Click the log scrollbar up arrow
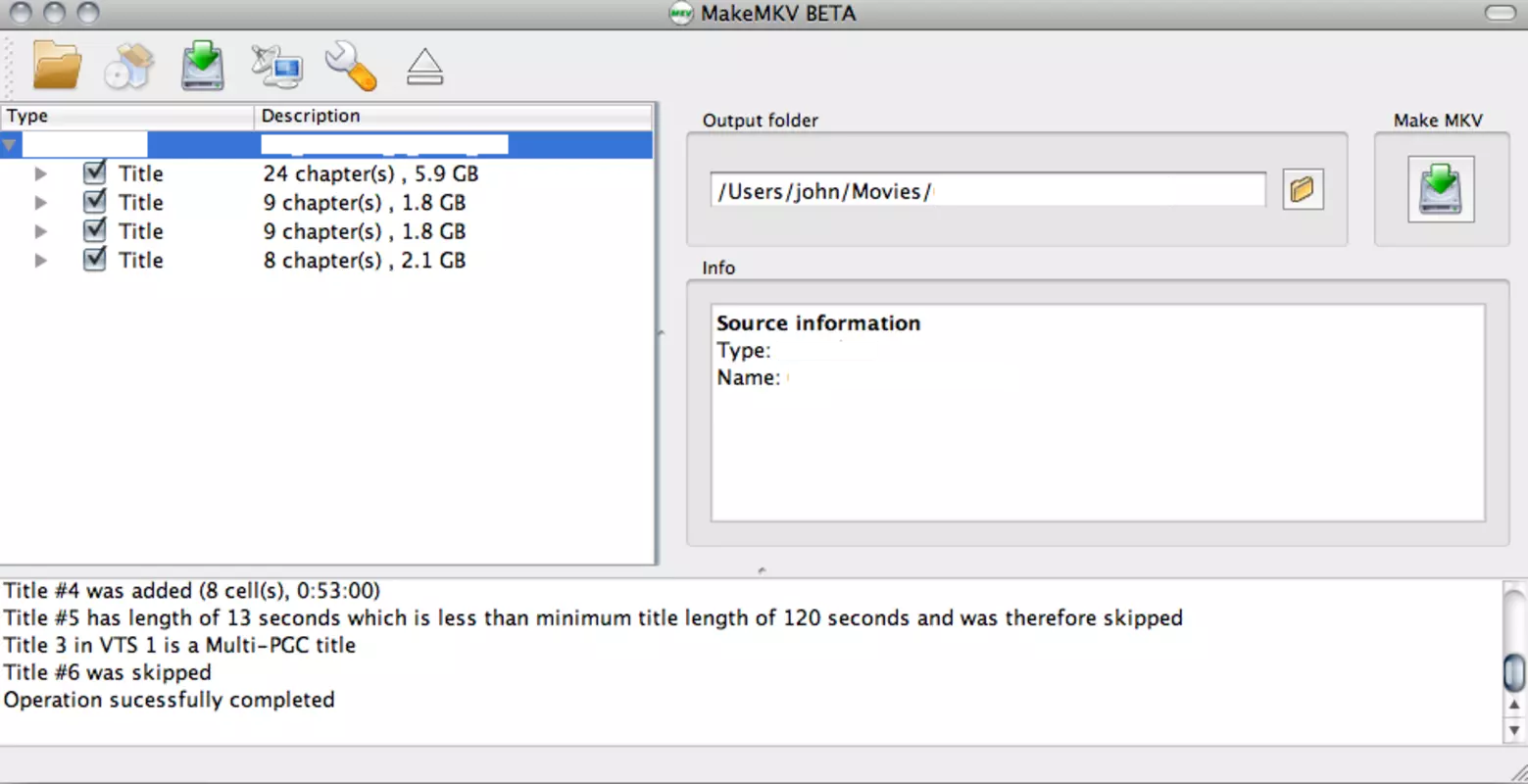This screenshot has height=784, width=1528. tap(1514, 704)
